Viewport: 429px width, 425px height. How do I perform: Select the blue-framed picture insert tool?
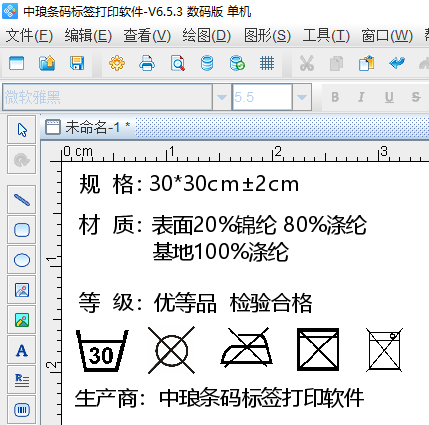point(22,290)
